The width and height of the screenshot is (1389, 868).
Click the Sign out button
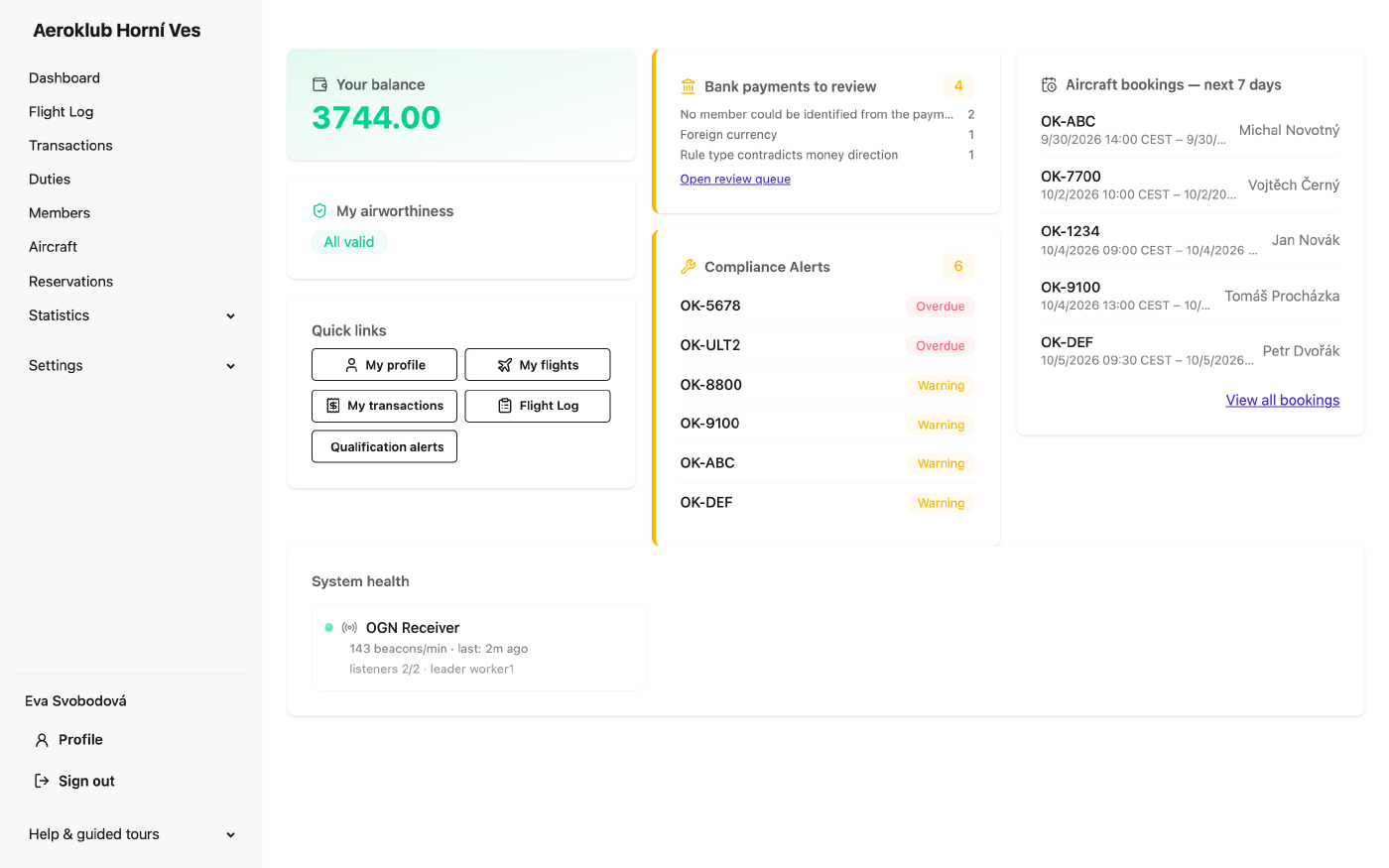pos(75,781)
